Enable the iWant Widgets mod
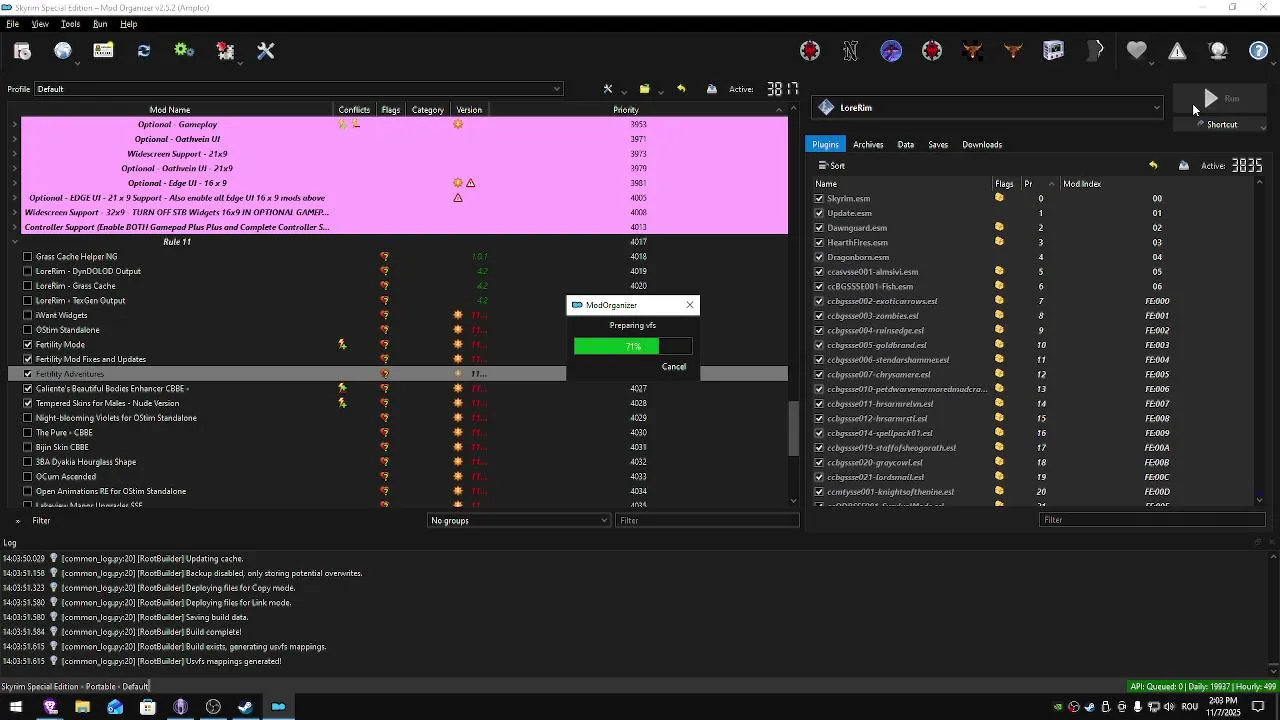Viewport: 1280px width, 720px height. [28, 316]
